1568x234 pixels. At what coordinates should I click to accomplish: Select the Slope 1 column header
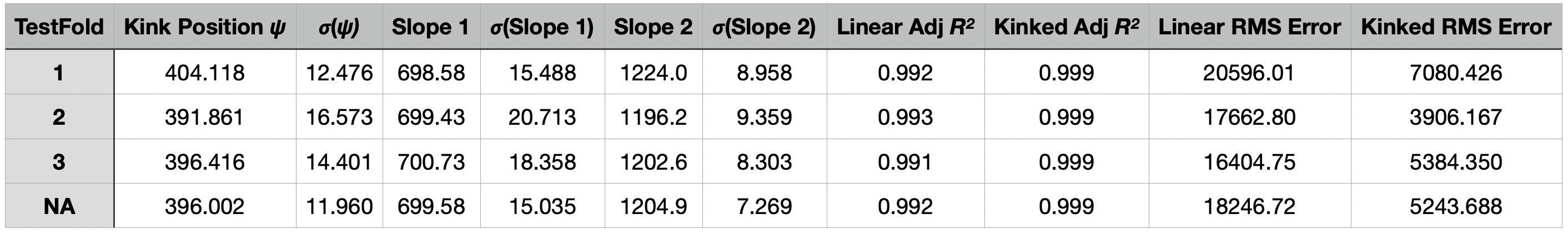(x=431, y=27)
